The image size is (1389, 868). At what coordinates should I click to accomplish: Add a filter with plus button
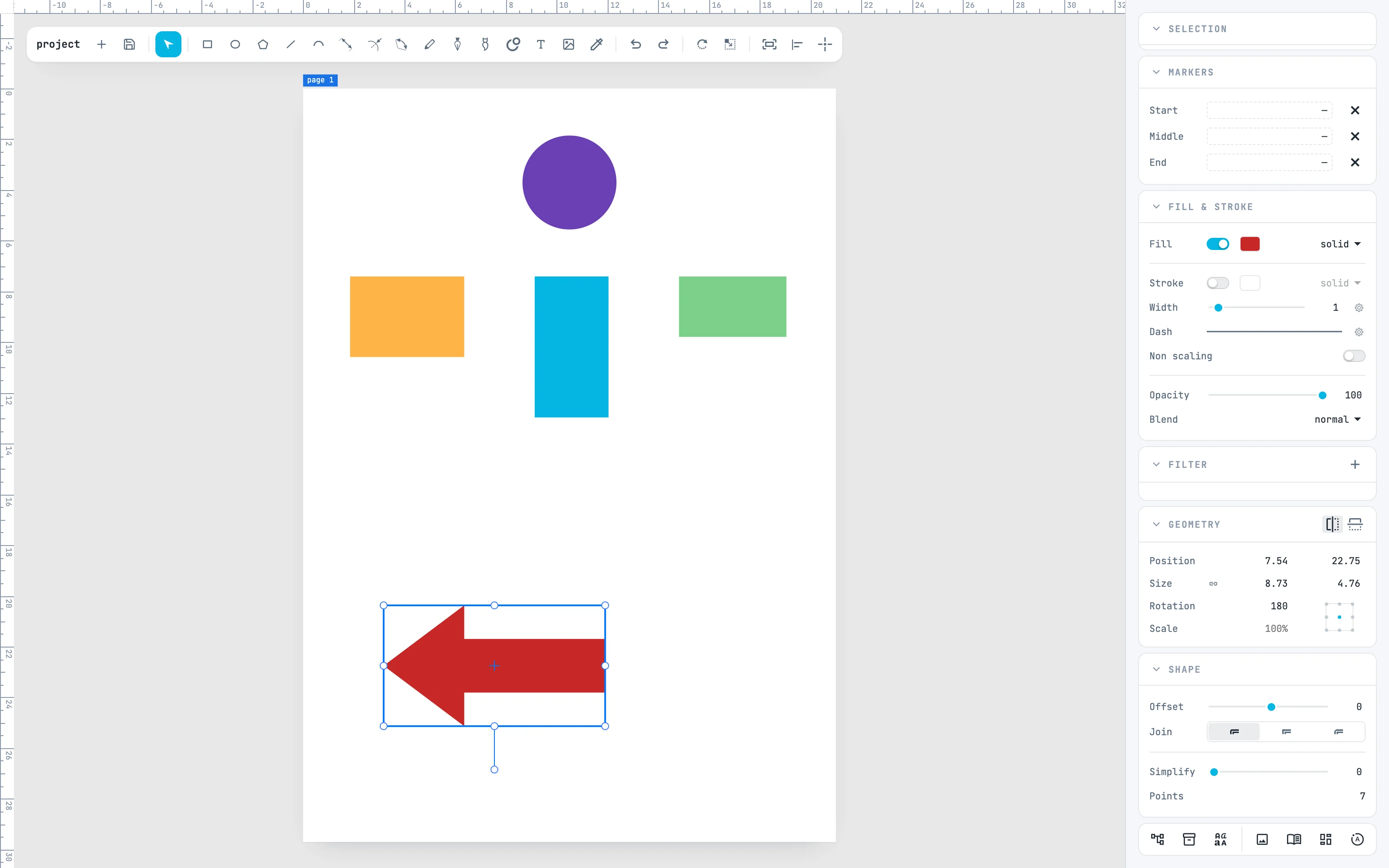tap(1355, 464)
